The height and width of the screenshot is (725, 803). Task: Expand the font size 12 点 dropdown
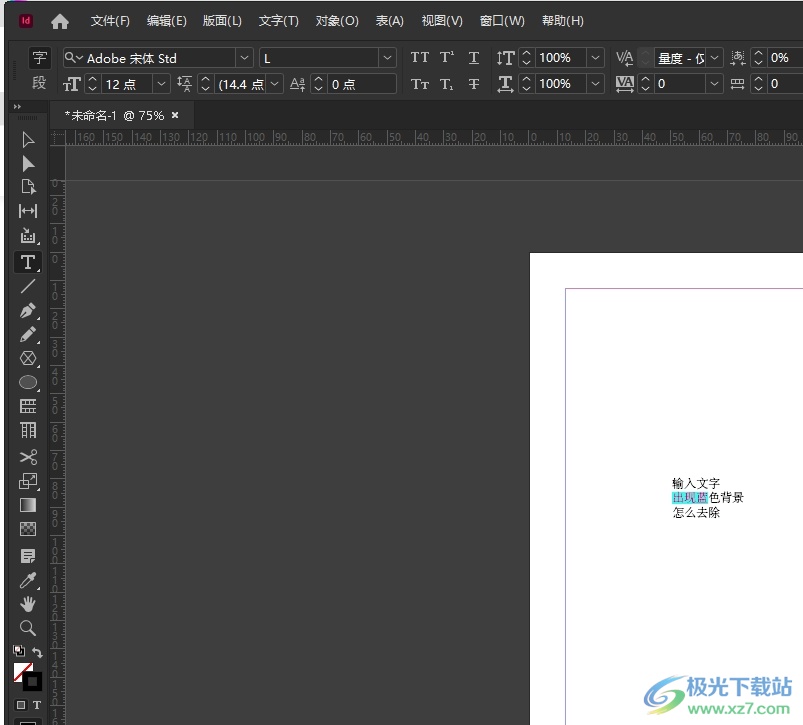(x=160, y=84)
